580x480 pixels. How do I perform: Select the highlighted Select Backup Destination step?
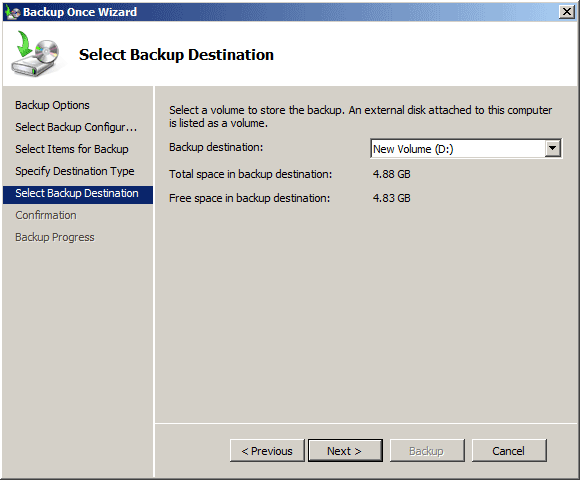coord(78,193)
